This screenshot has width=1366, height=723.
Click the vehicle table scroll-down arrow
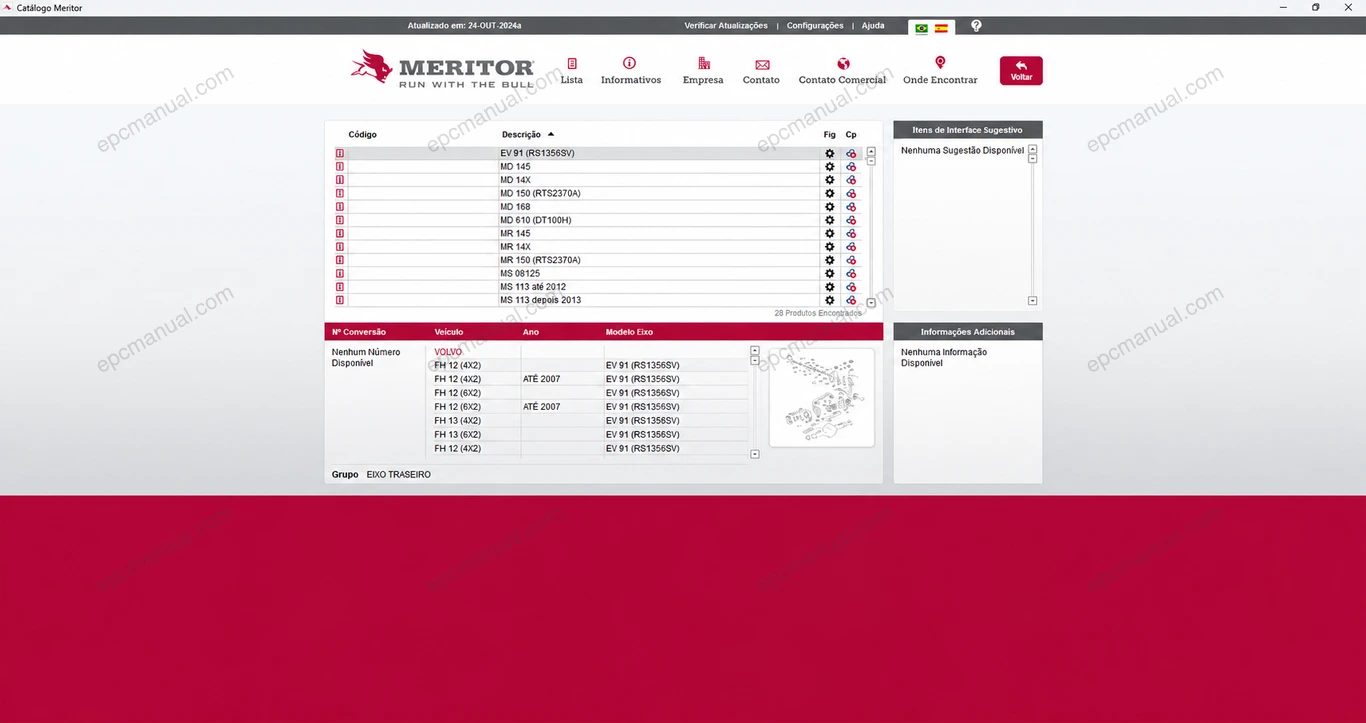754,454
